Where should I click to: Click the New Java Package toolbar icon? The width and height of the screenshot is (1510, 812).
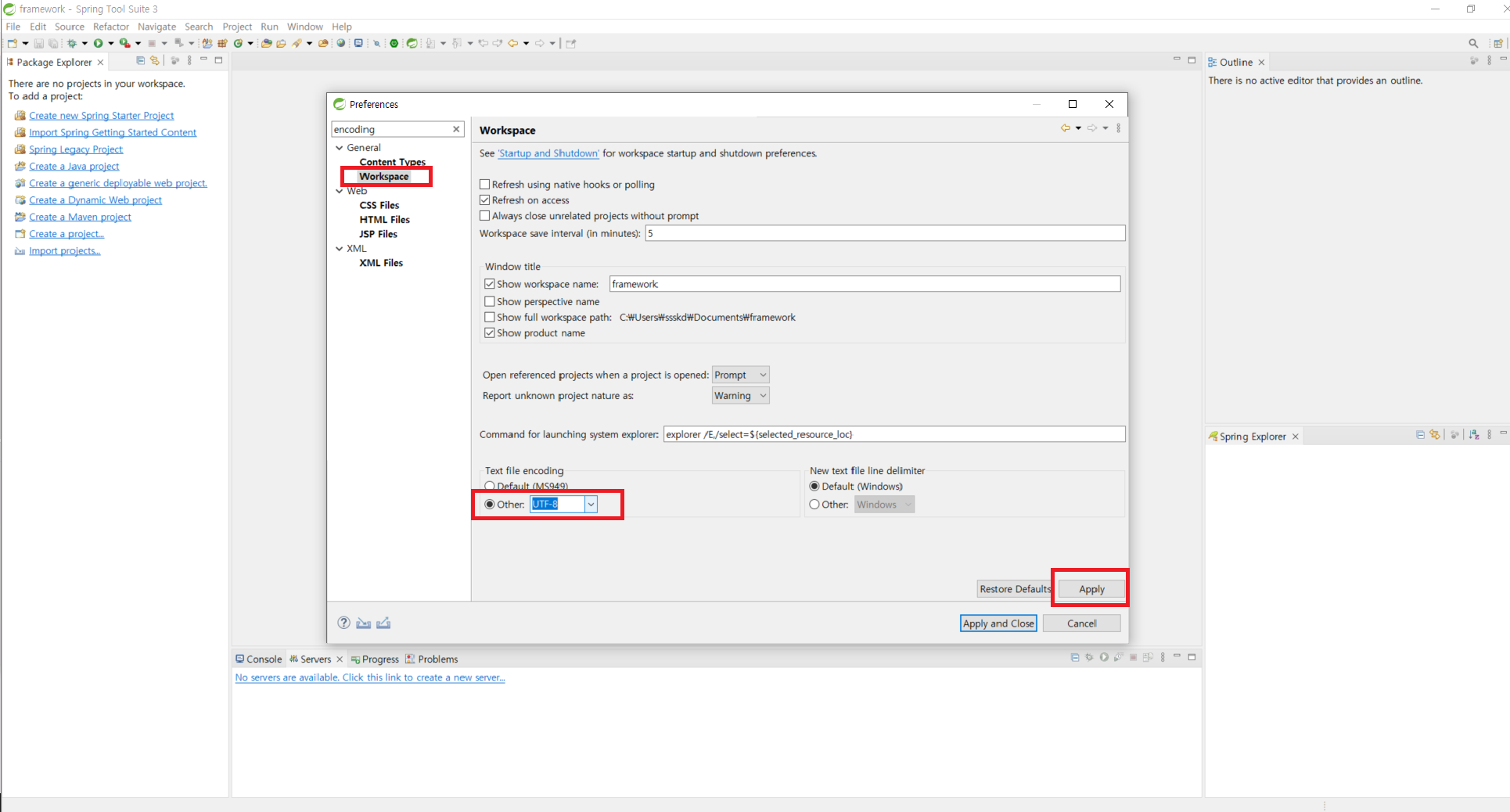pos(222,43)
